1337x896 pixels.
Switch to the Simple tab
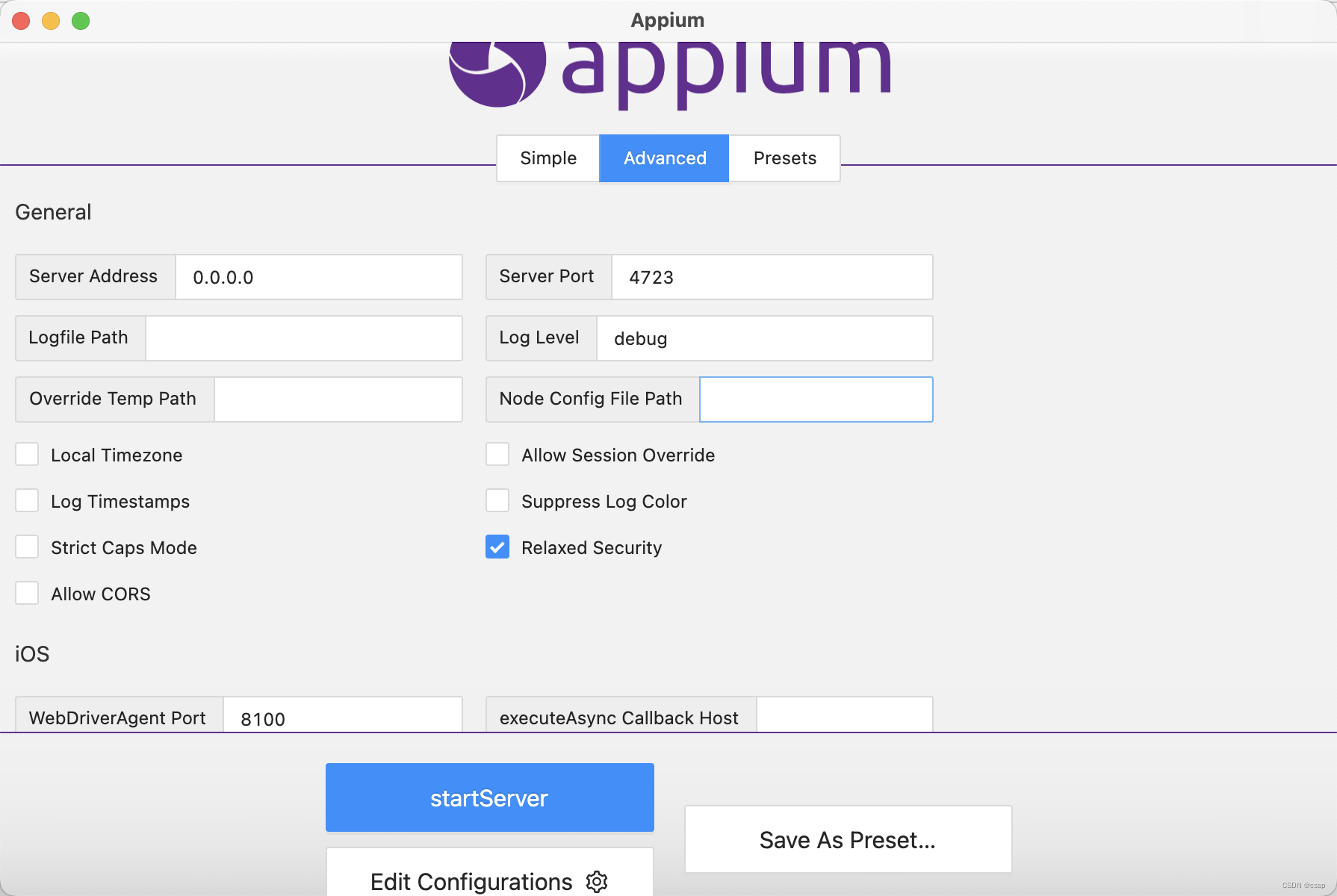[x=548, y=158]
